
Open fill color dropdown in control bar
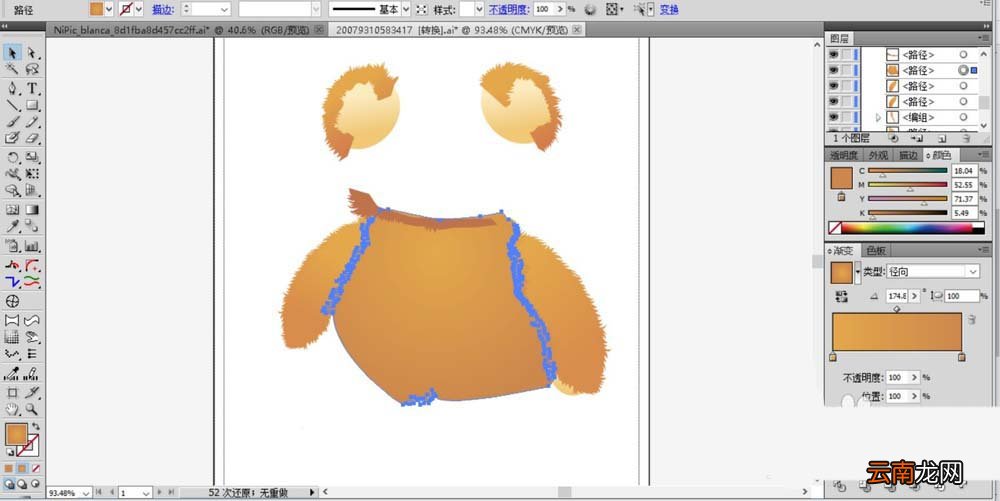click(x=108, y=9)
